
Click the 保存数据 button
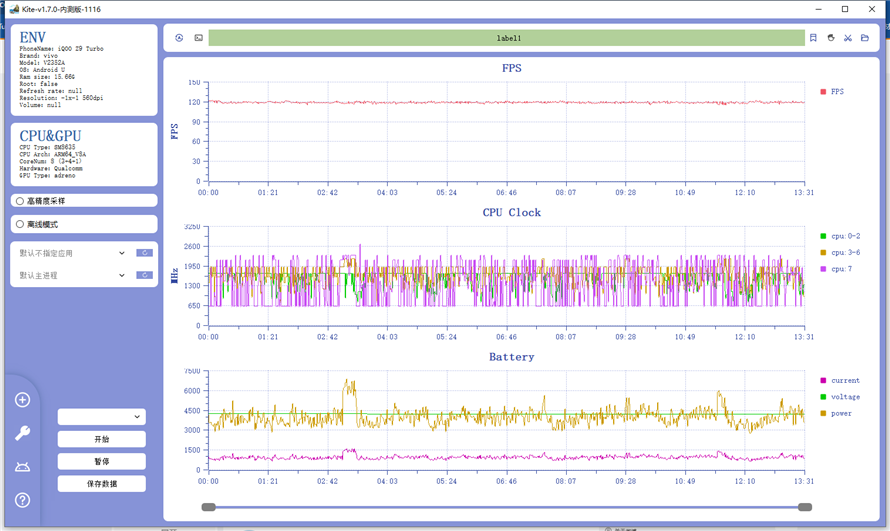click(101, 484)
